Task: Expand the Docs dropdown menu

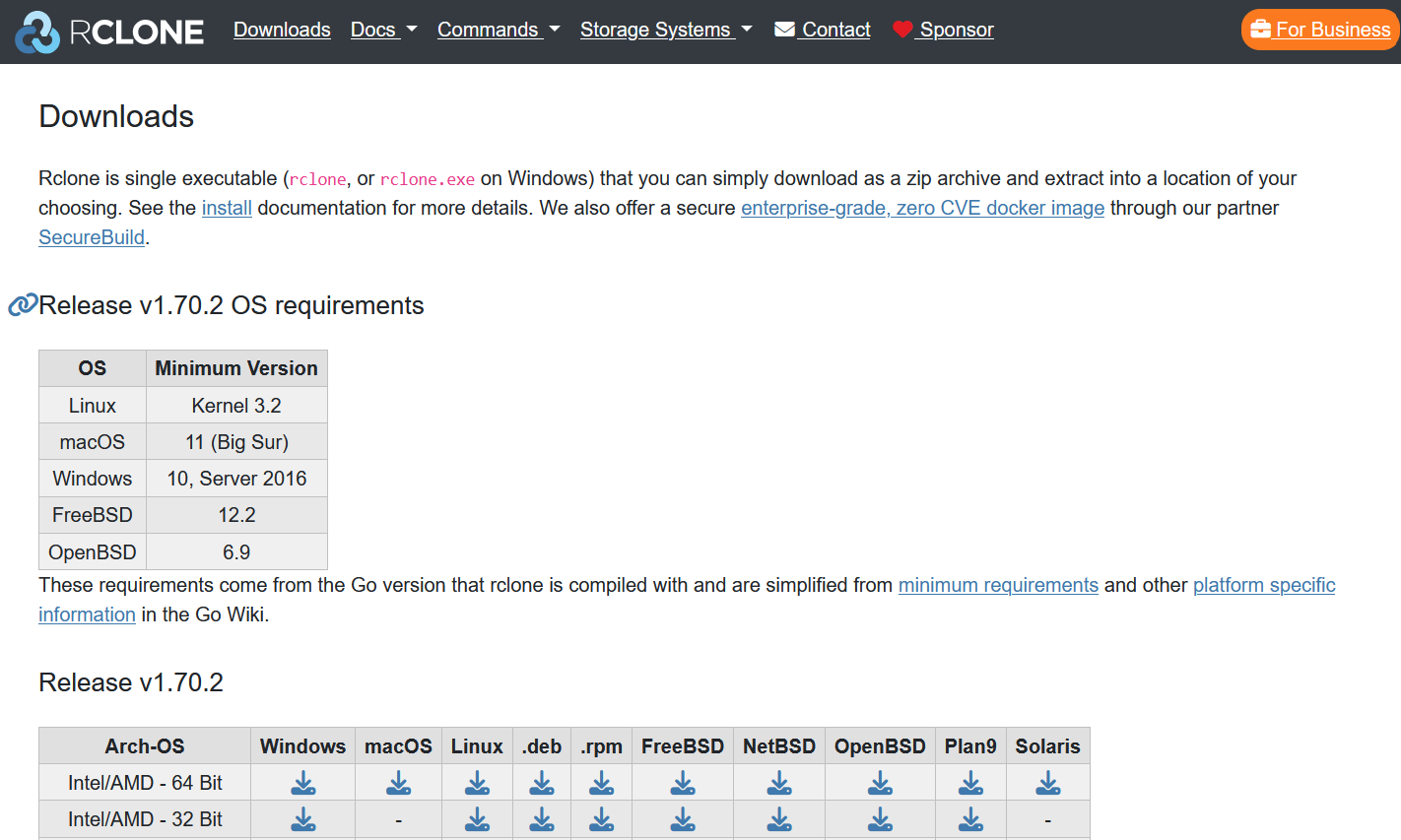Action: (x=383, y=30)
